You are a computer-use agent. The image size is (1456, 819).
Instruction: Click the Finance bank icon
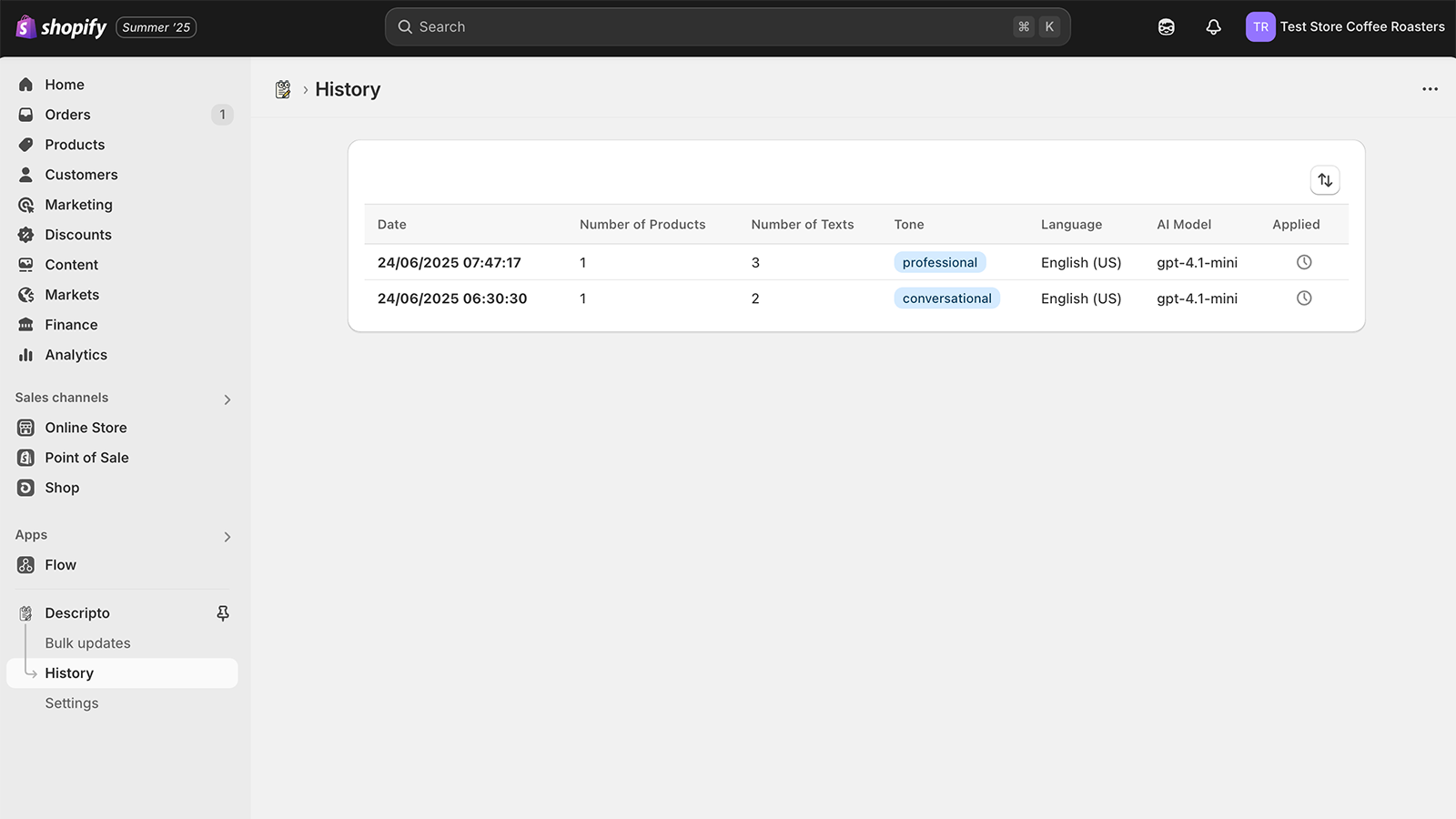[25, 325]
